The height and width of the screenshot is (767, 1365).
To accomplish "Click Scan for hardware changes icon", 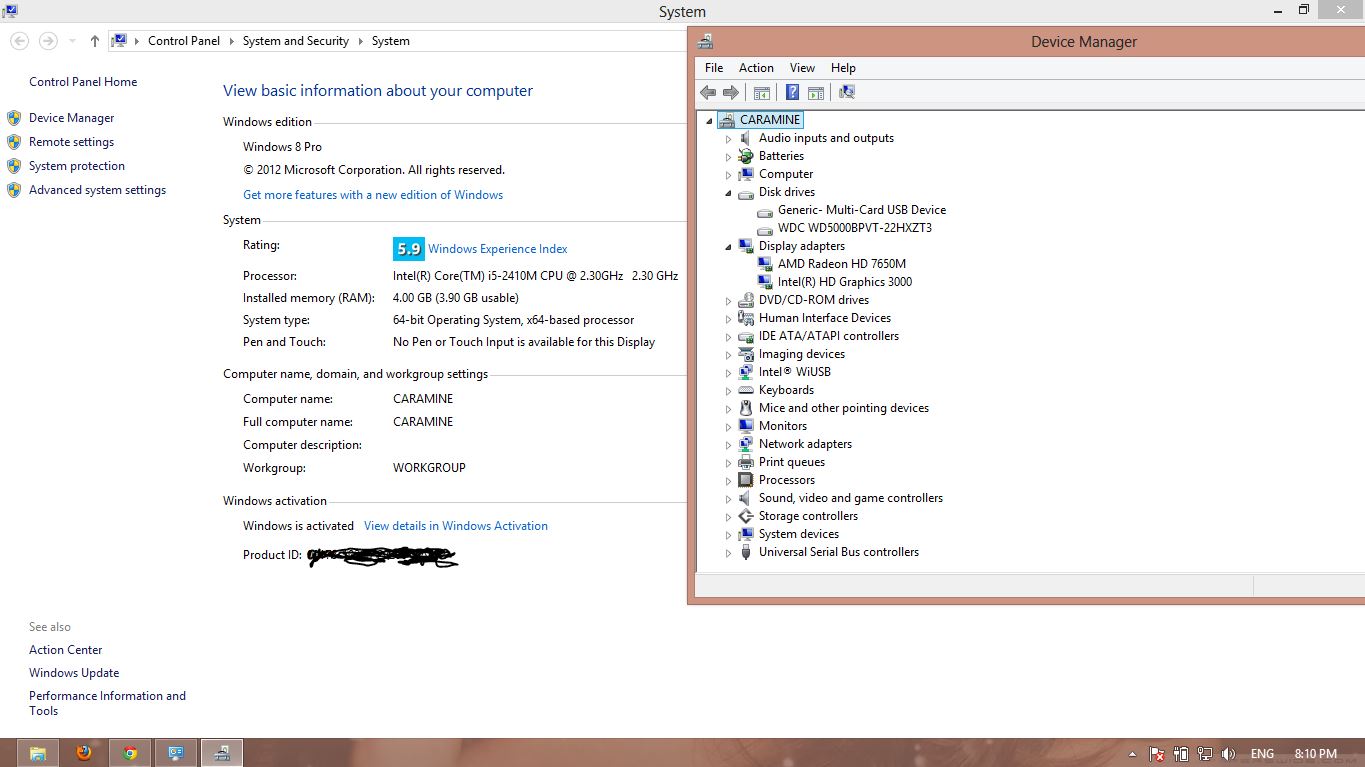I will (847, 92).
